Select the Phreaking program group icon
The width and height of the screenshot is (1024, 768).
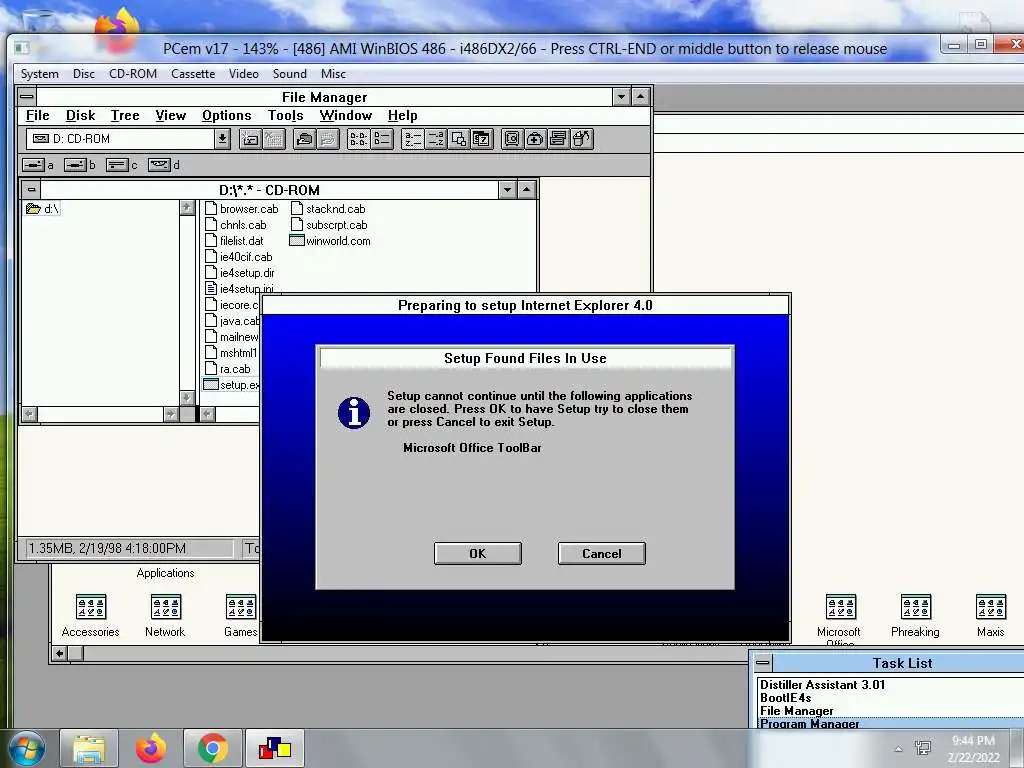point(916,607)
